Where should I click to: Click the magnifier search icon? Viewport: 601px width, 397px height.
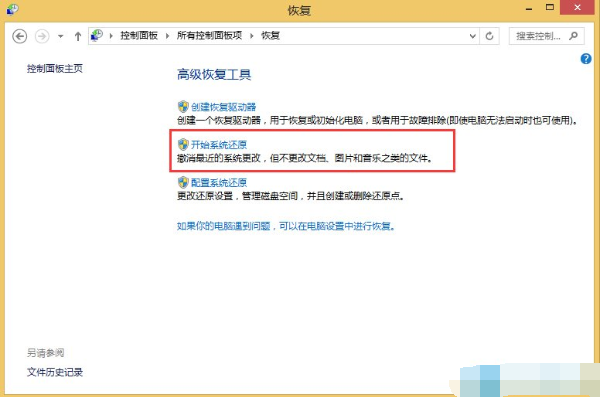point(573,36)
